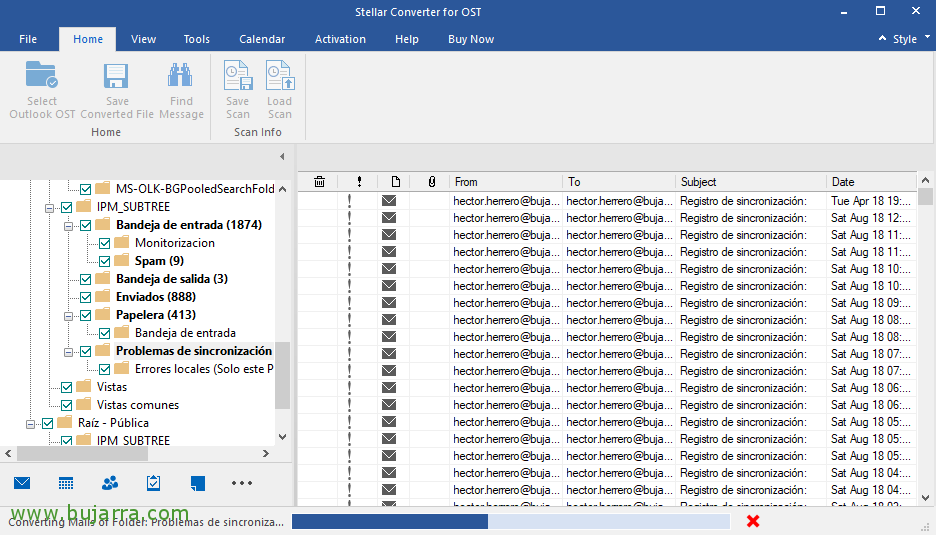Collapse the Bandeja de entrada (1874) node
The height and width of the screenshot is (535, 936).
click(70, 225)
